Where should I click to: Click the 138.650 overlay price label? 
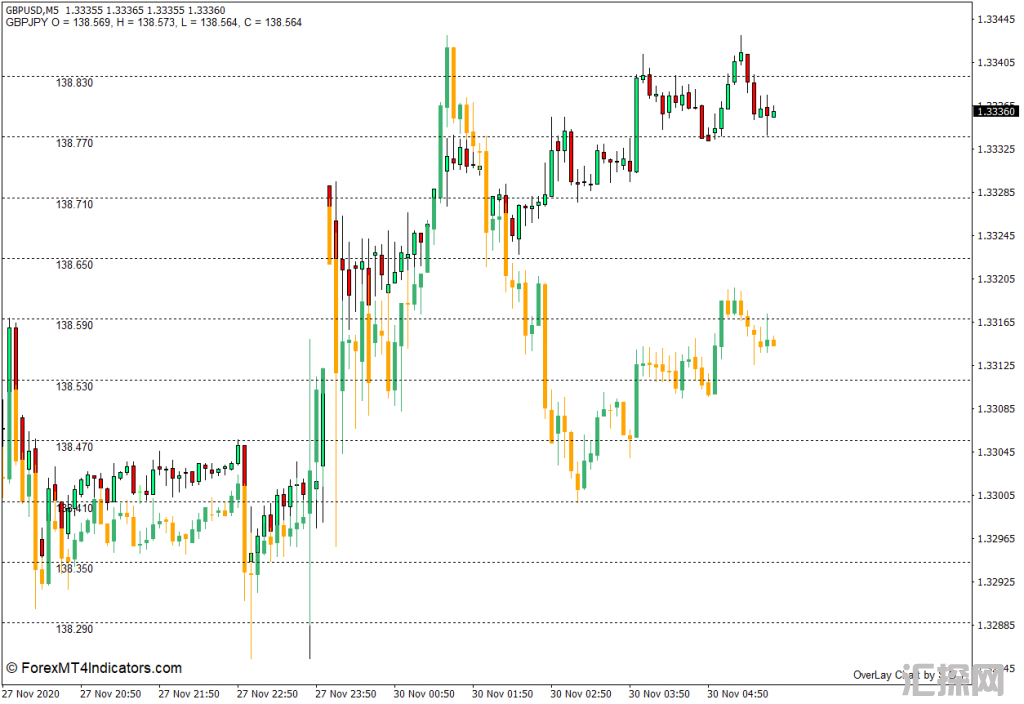75,266
